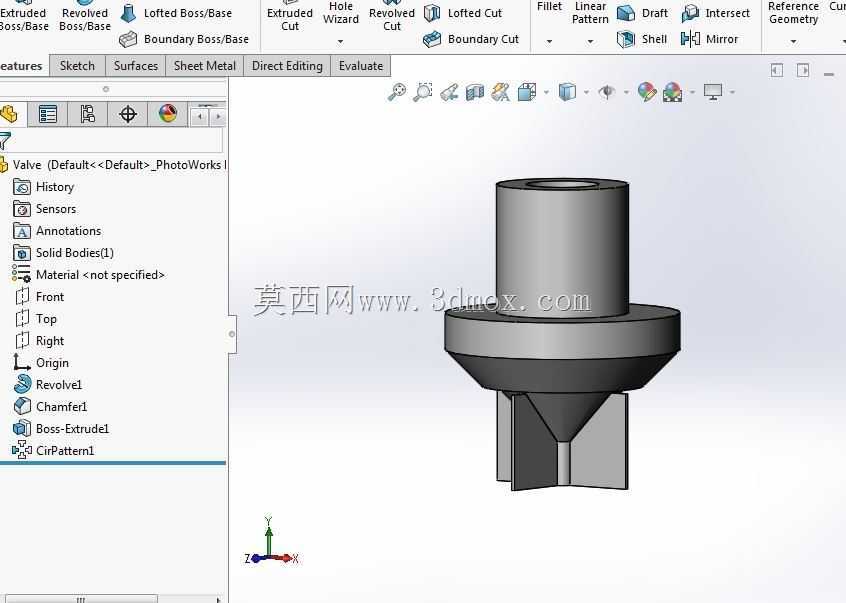
Task: Select the Valve part root node
Action: pyautogui.click(x=112, y=165)
